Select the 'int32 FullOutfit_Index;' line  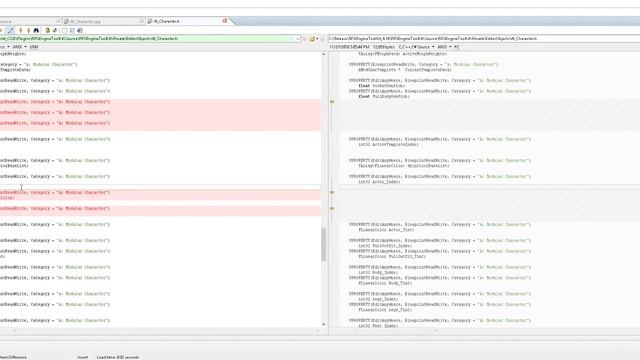point(385,246)
